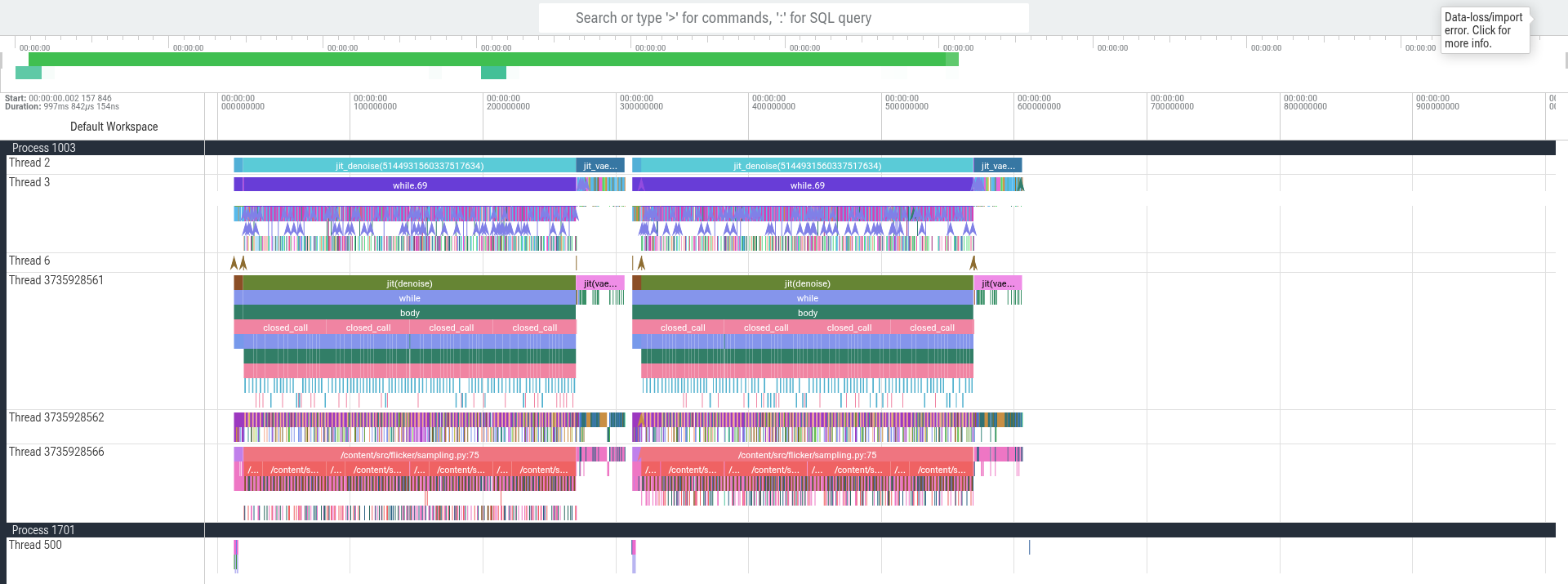Viewport: 1568px width, 584px height.
Task: Select the second while.69 slice in Thread 3
Action: 808,185
